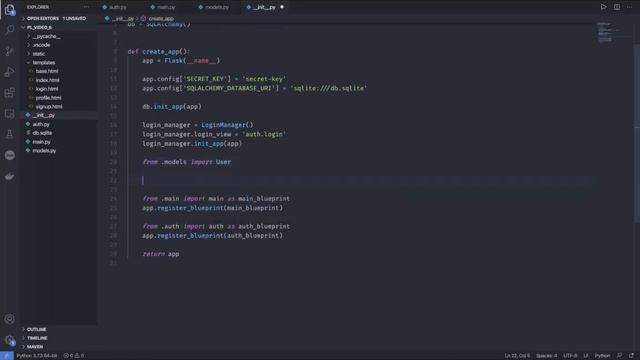
Task: Click the code minimap overview
Action: coord(608,32)
